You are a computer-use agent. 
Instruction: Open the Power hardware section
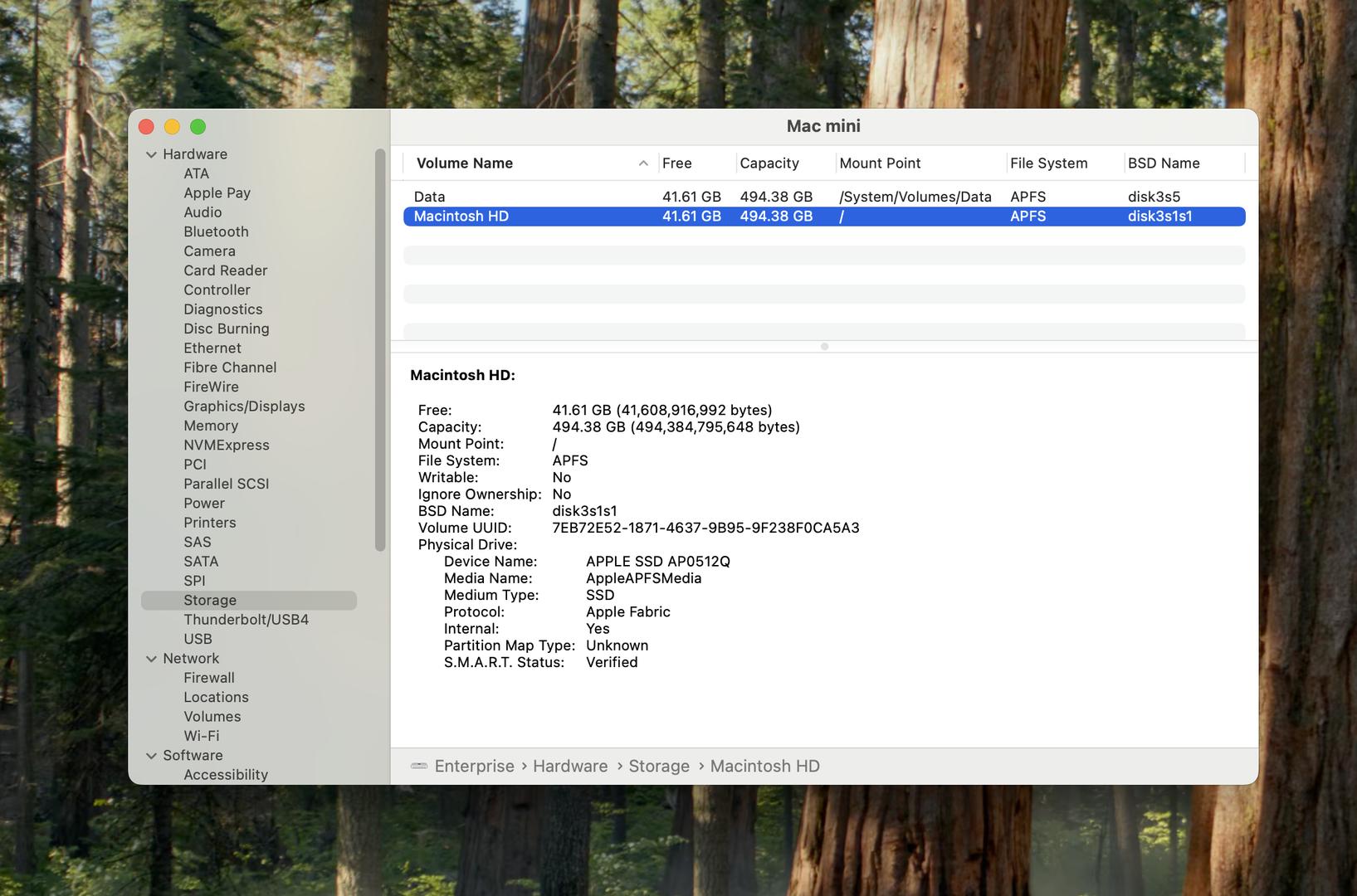[204, 504]
